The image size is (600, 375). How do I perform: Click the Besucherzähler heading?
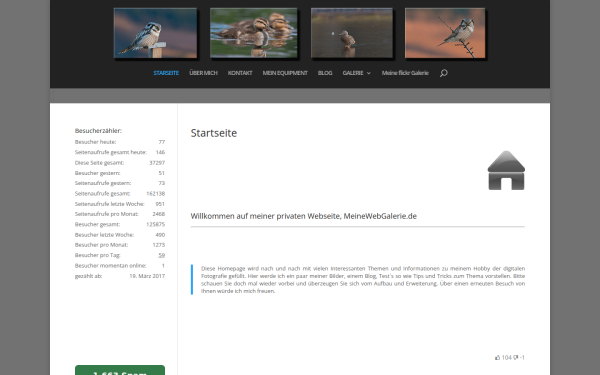coord(98,131)
